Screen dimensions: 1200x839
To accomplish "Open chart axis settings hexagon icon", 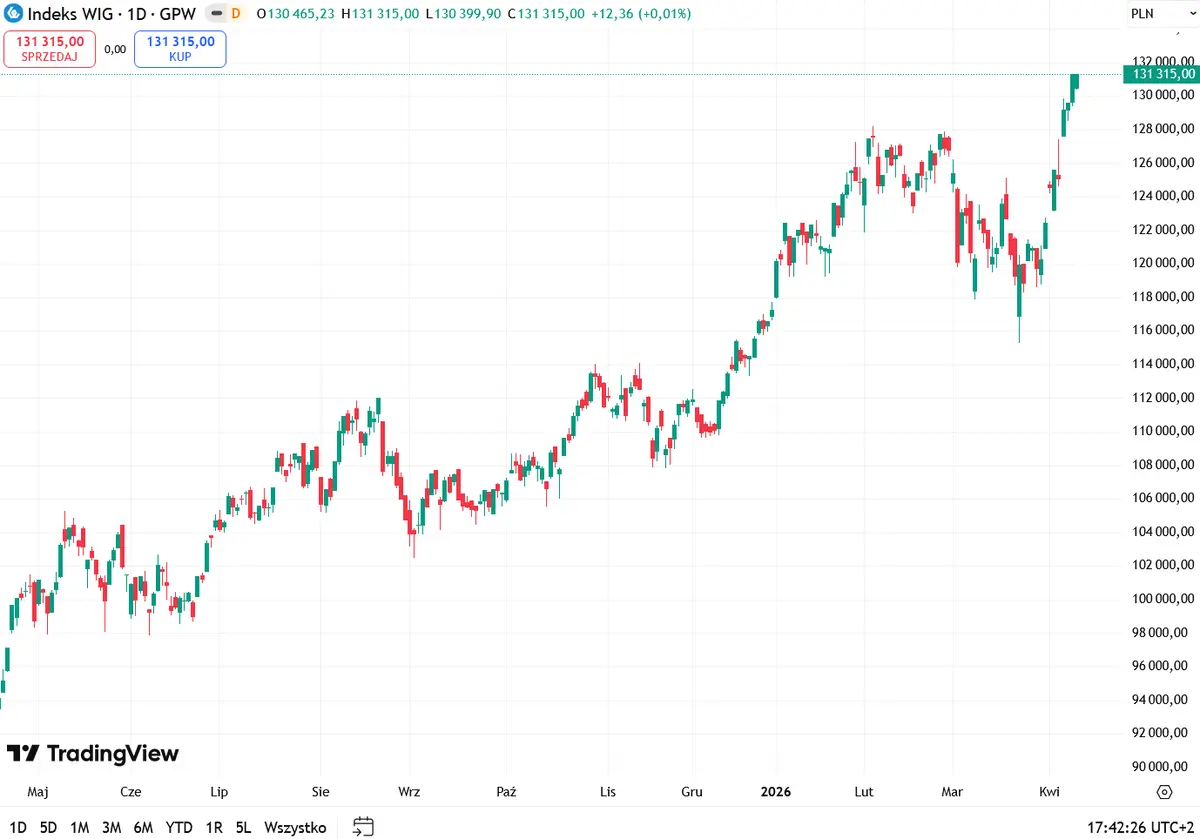I will pyautogui.click(x=1164, y=792).
